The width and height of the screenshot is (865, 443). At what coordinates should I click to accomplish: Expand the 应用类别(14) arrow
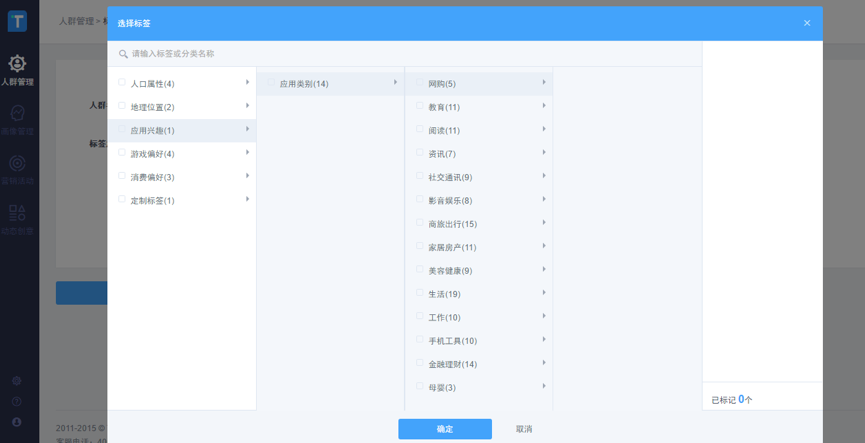[396, 83]
